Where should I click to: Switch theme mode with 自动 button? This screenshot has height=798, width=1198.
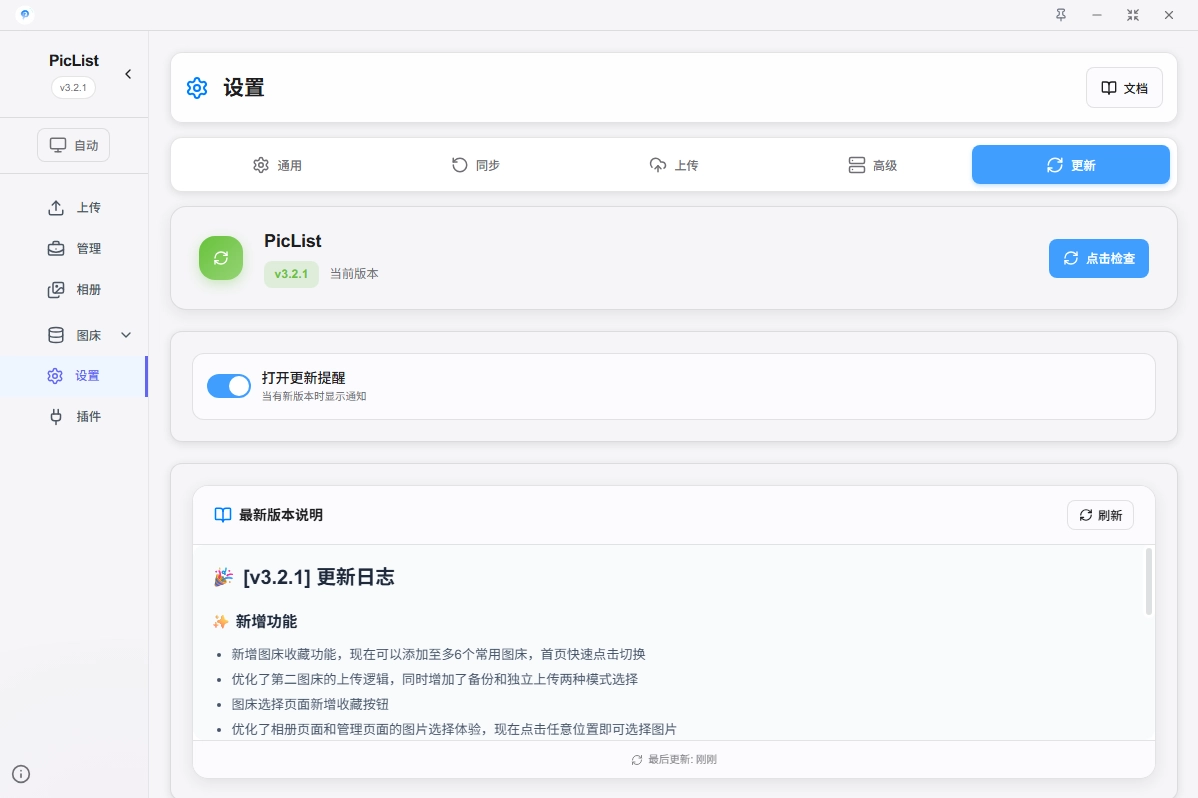pyautogui.click(x=74, y=145)
